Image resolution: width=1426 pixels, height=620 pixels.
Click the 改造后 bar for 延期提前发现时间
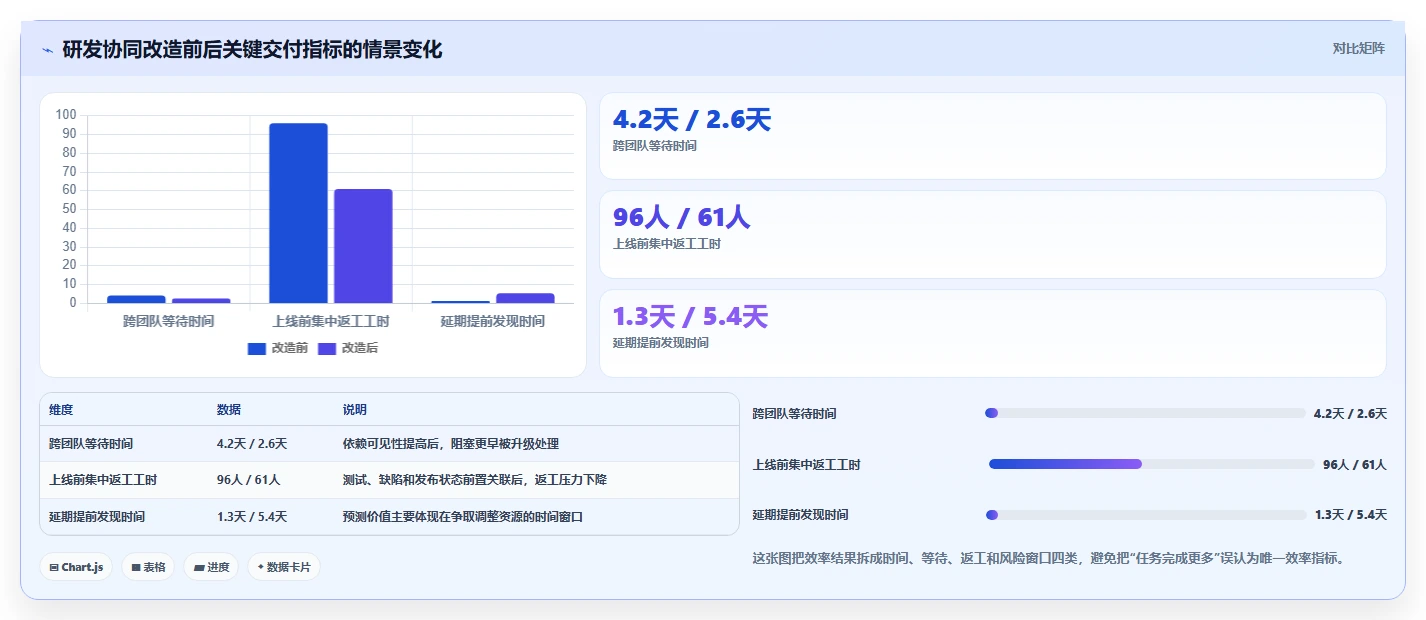coord(525,298)
